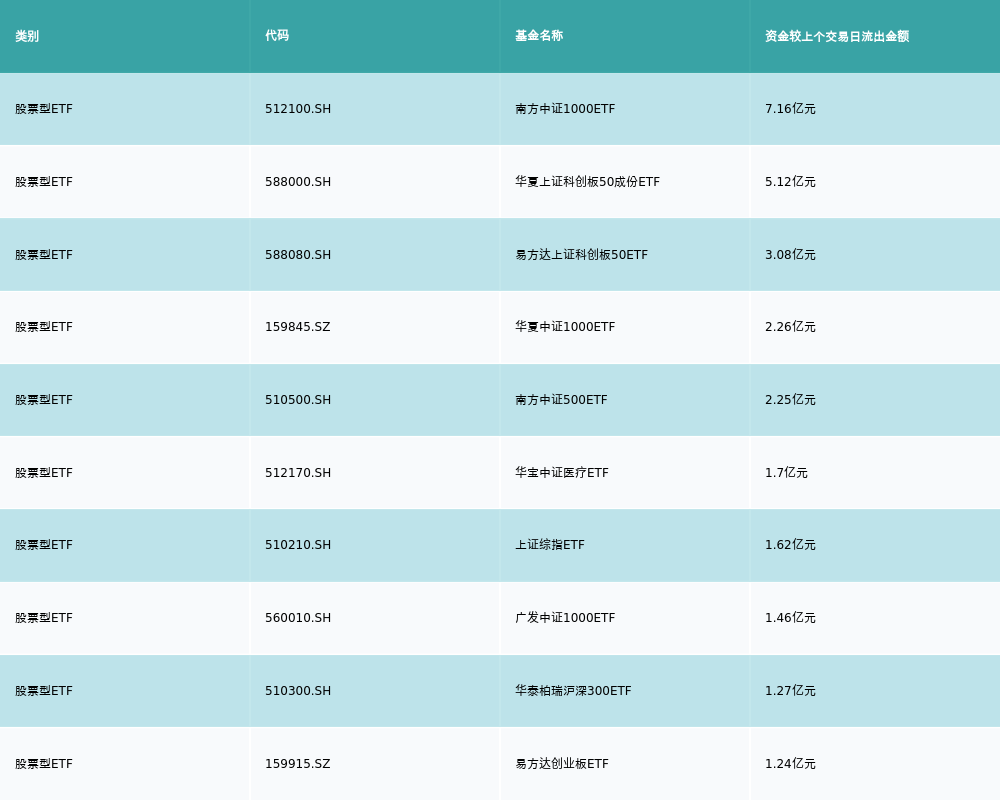Select 易方达上证科创板50ETF name
This screenshot has width=1000, height=800.
(581, 255)
